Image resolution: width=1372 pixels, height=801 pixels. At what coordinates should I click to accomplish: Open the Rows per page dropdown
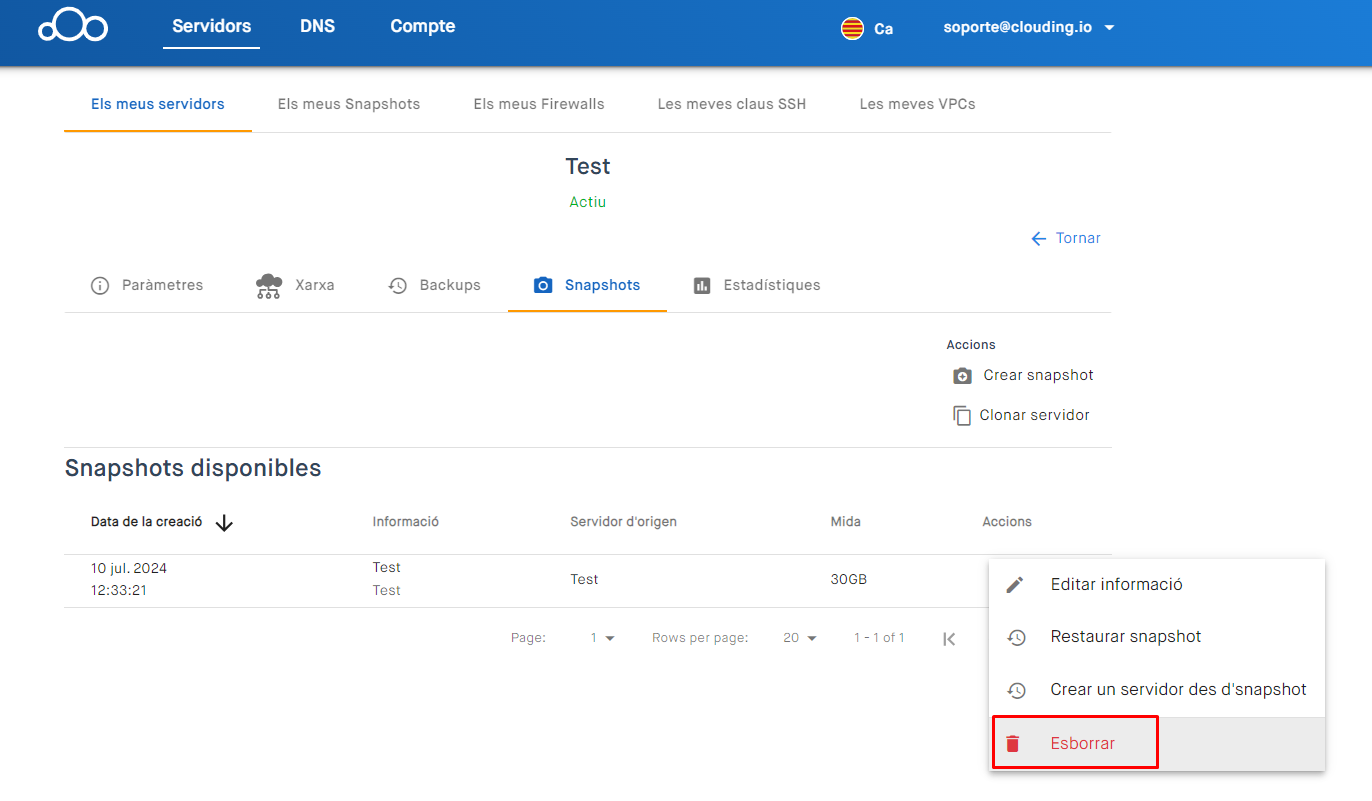800,638
